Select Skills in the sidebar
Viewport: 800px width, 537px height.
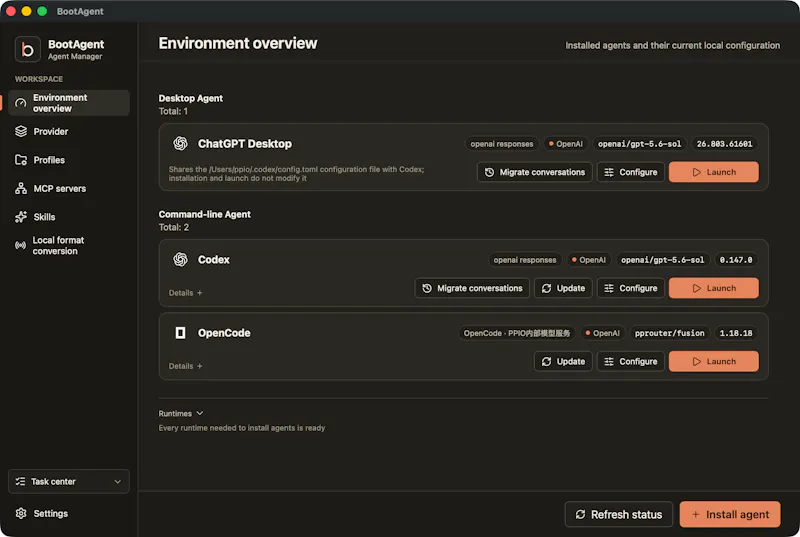pos(69,217)
